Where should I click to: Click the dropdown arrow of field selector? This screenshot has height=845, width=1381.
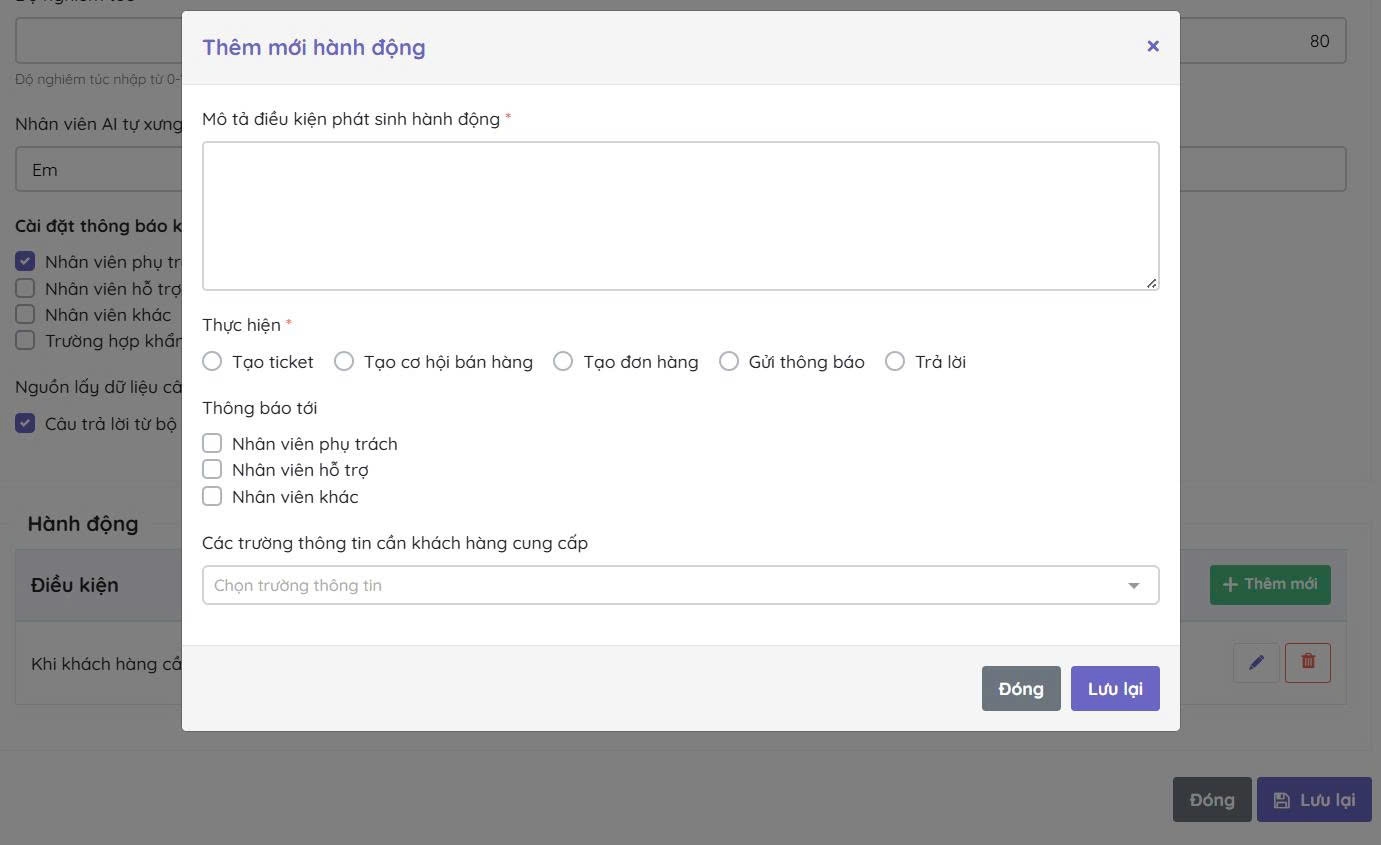pyautogui.click(x=1134, y=586)
